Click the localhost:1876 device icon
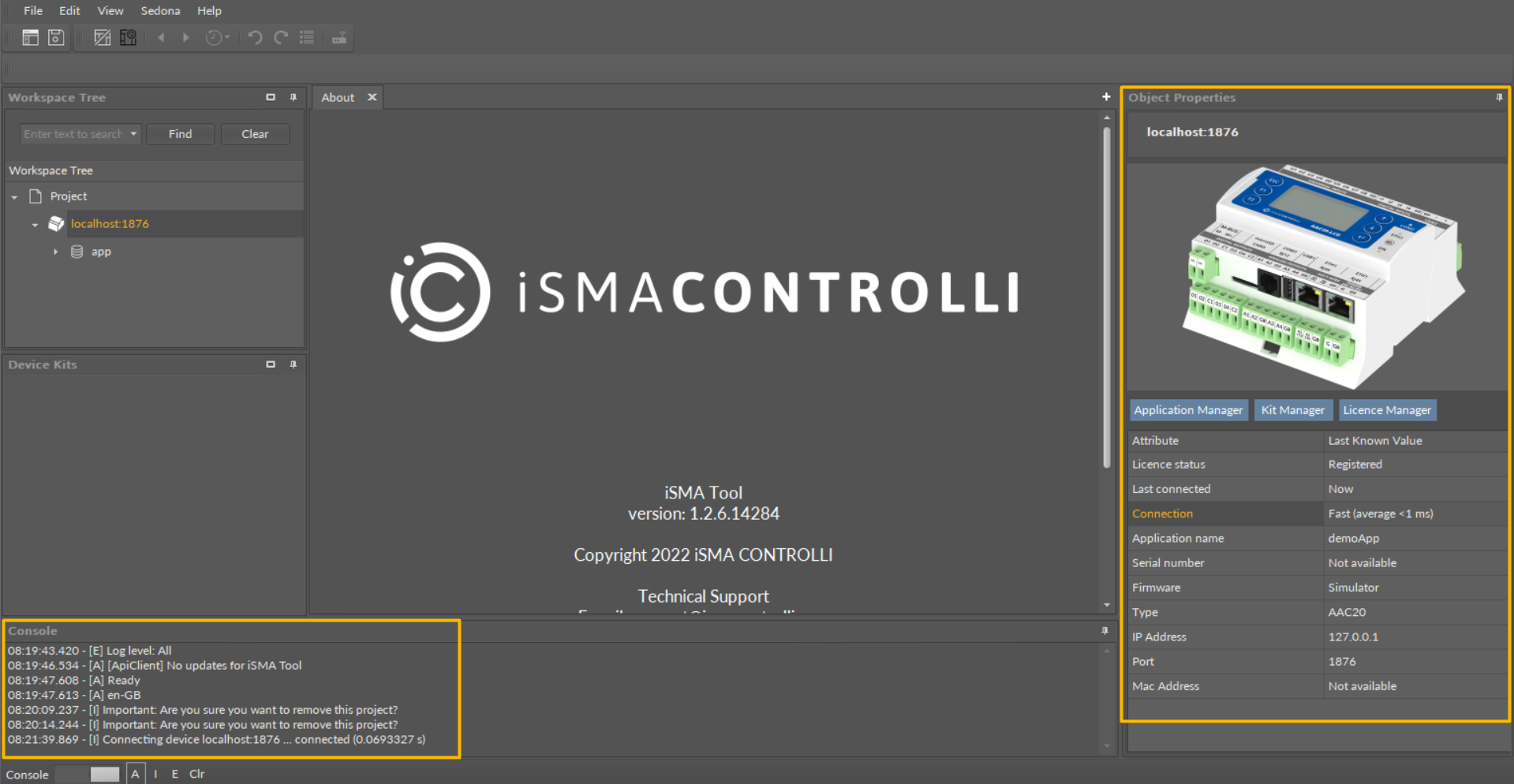Viewport: 1514px width, 784px height. (56, 224)
